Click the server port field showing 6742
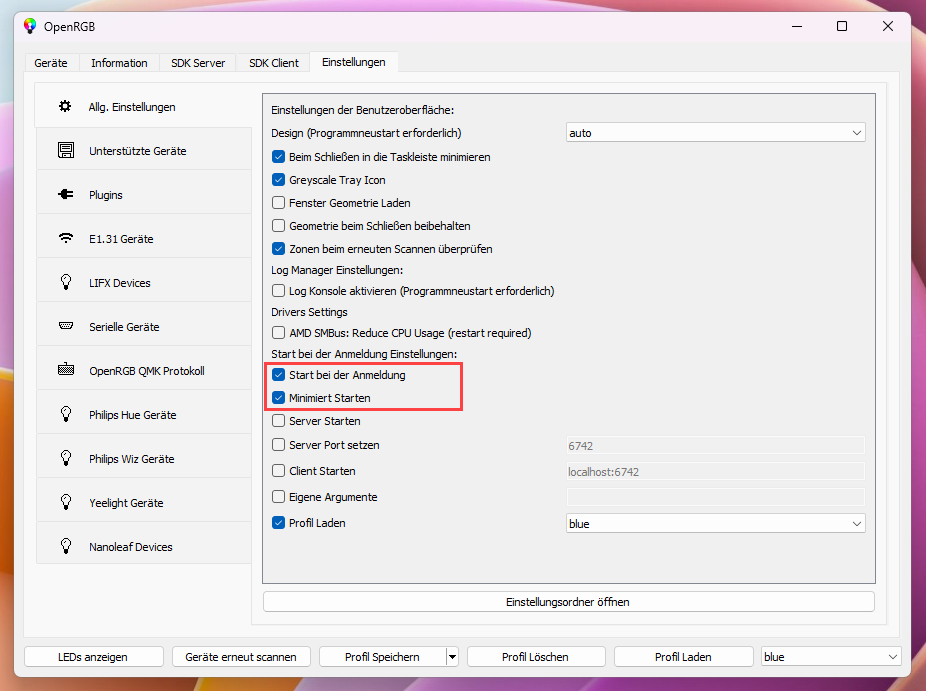The image size is (926, 691). coord(715,445)
